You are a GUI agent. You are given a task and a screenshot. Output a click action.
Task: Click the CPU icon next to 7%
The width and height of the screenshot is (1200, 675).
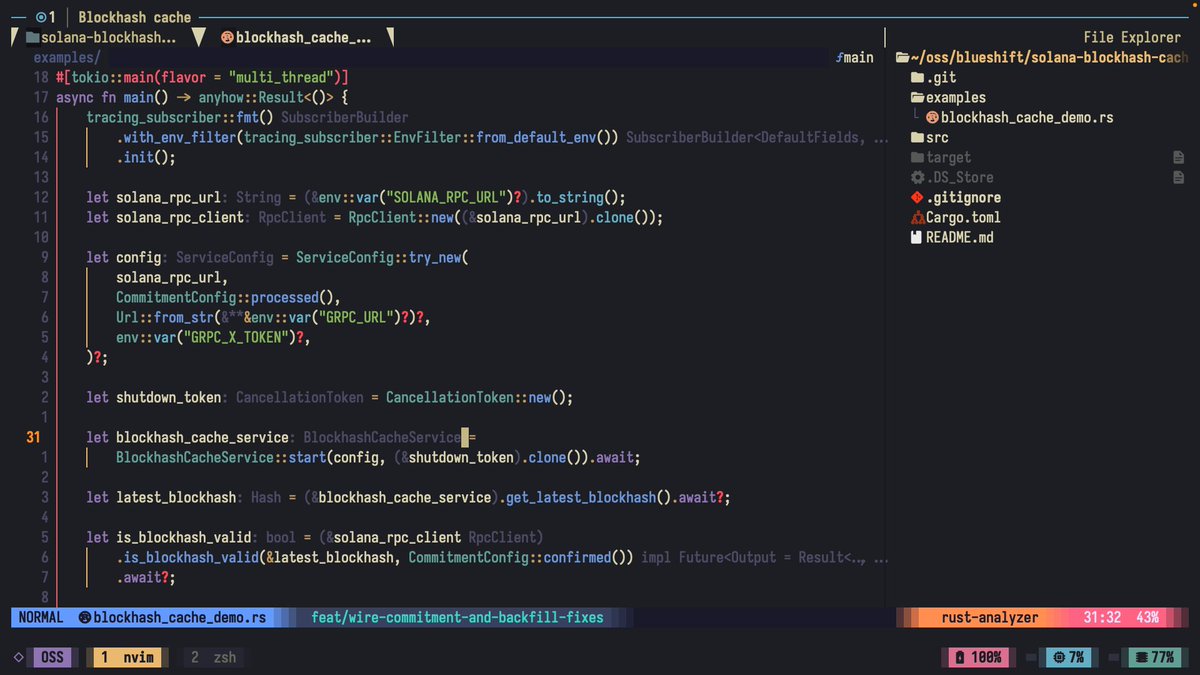tap(1058, 658)
